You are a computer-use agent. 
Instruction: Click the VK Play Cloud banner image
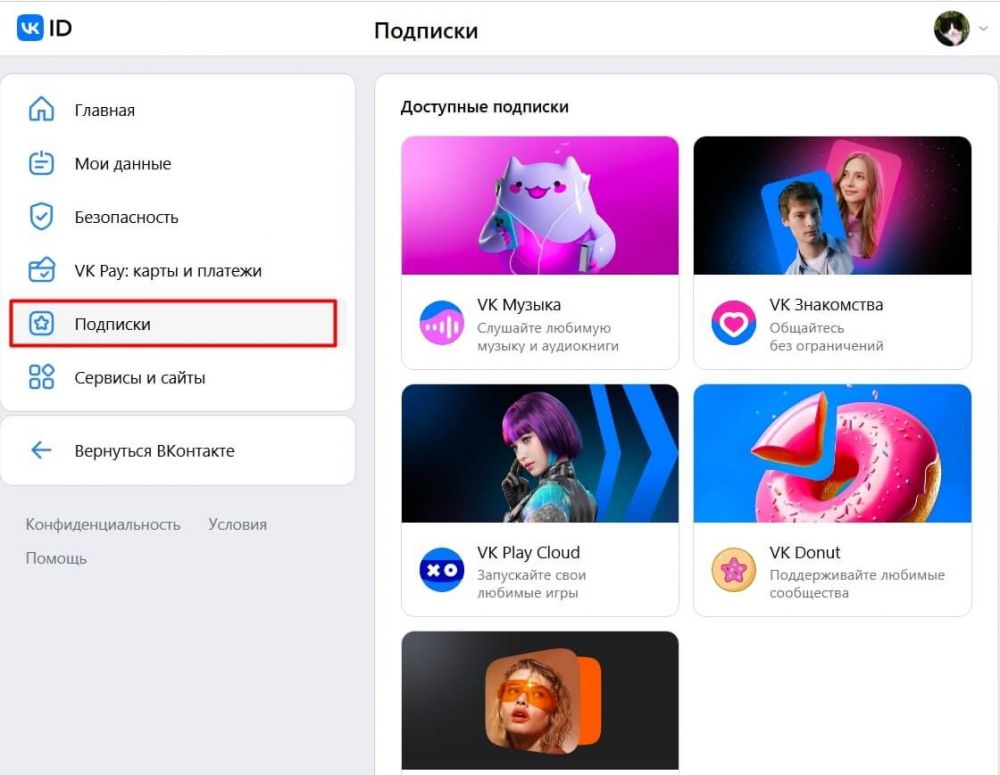tap(540, 453)
